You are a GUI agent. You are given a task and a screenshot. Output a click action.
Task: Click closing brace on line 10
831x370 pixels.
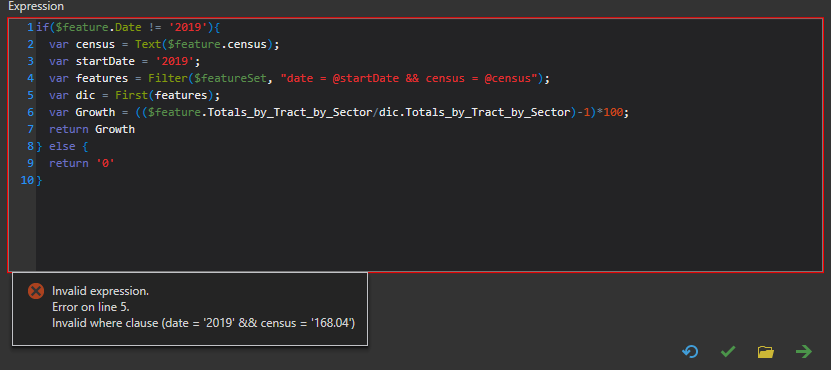pyautogui.click(x=39, y=180)
